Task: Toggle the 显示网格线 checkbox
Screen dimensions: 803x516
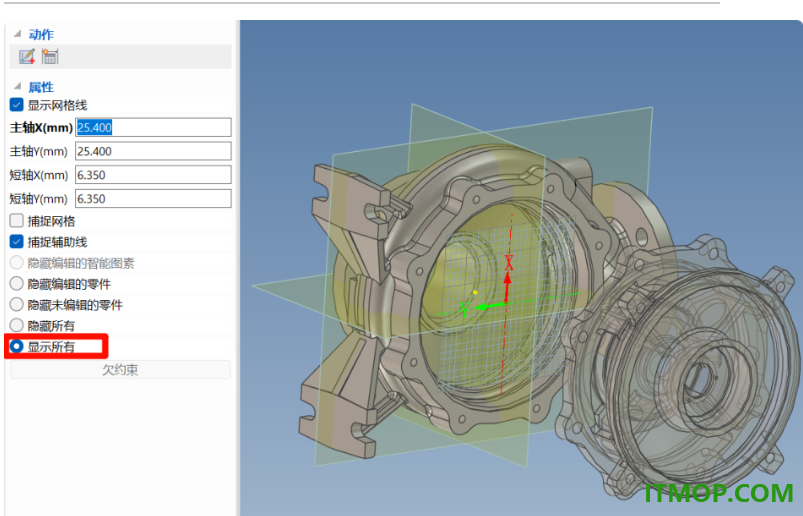Action: point(16,105)
